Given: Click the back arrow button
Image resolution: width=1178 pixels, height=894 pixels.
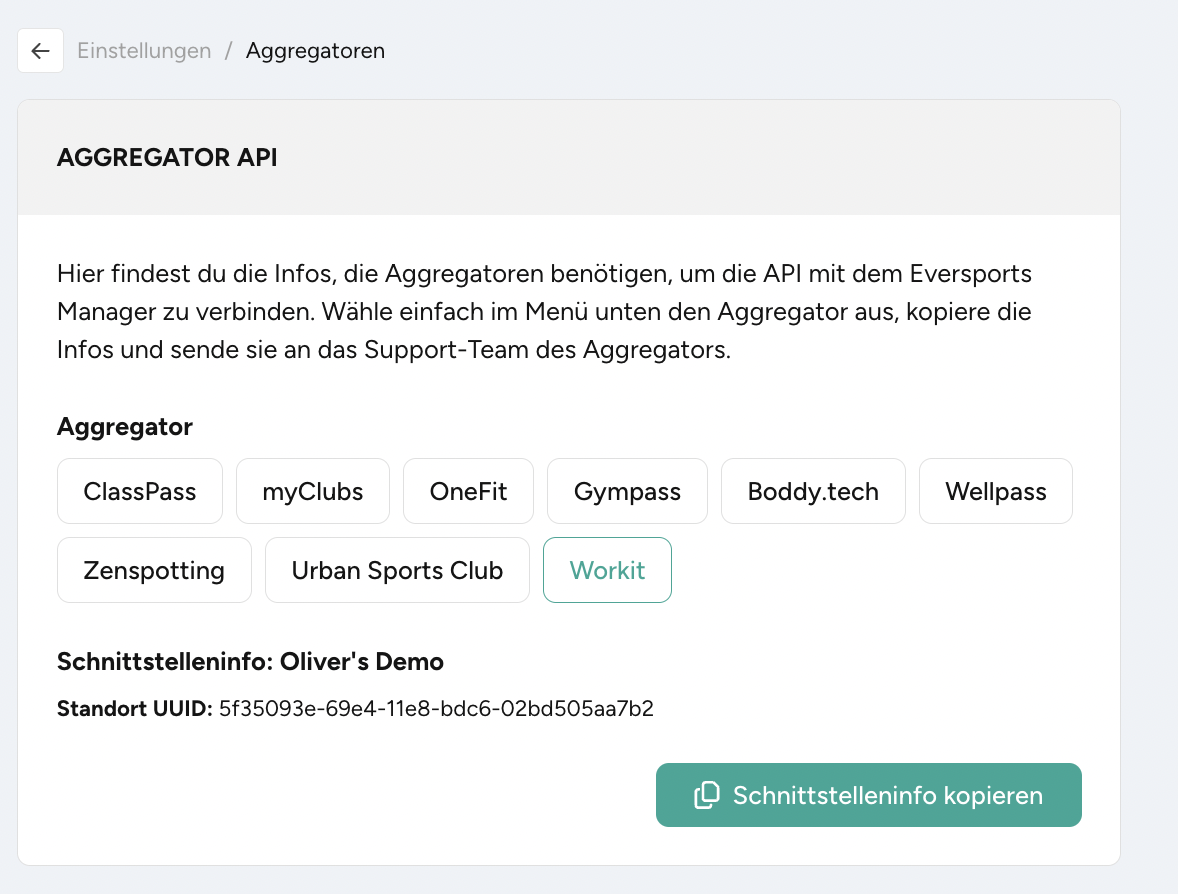Looking at the screenshot, I should pyautogui.click(x=41, y=50).
